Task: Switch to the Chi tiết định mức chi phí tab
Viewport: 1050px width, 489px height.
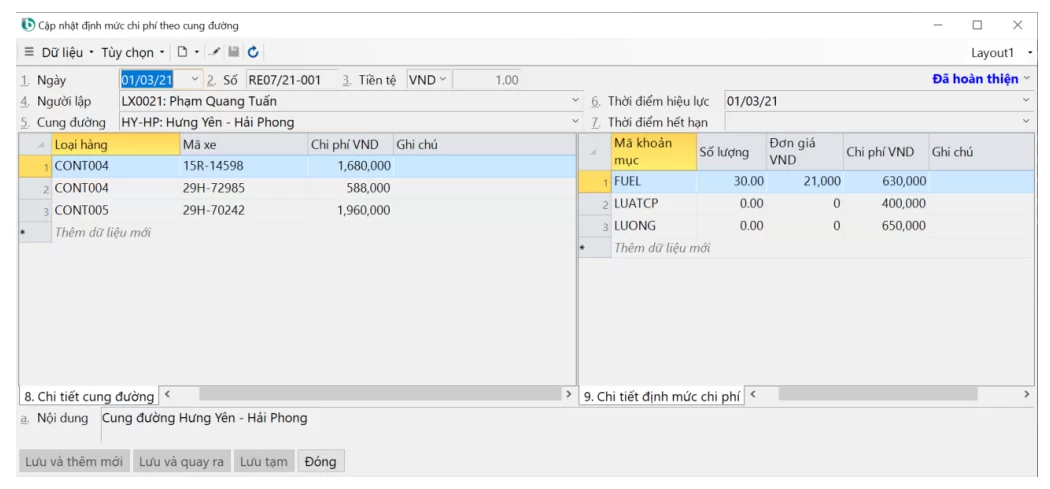Action: click(x=662, y=397)
